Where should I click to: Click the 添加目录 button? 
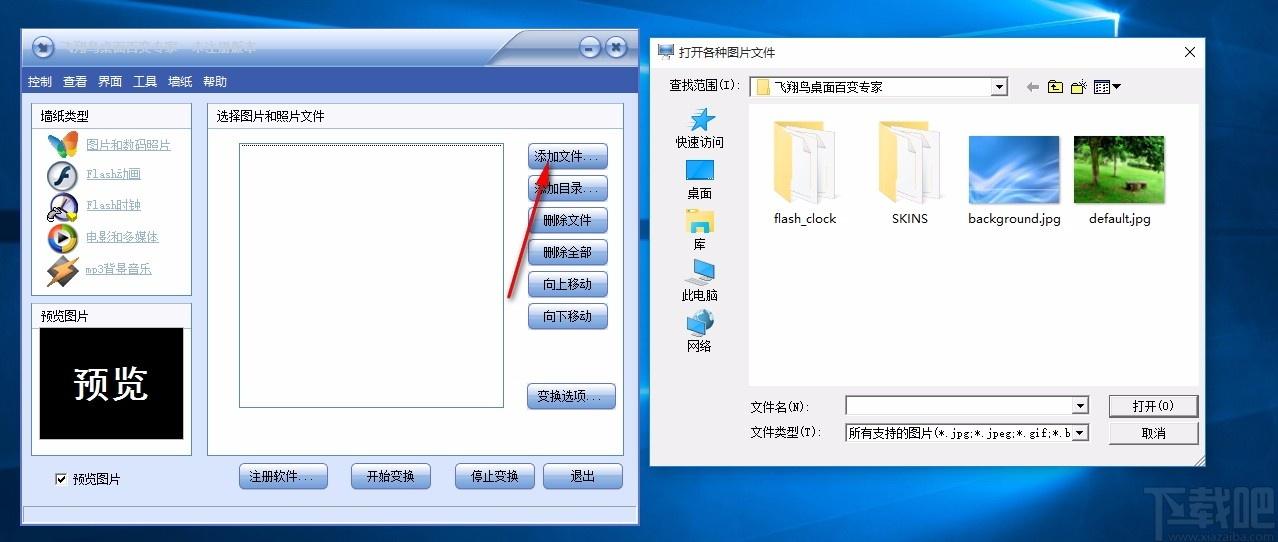point(568,188)
